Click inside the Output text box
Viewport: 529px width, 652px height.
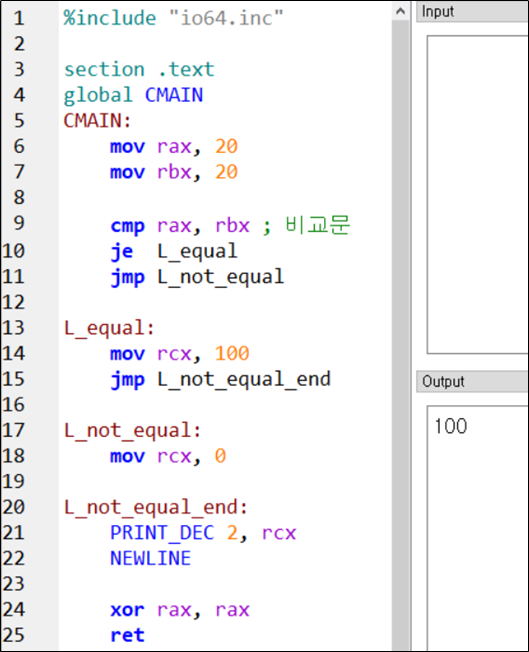[x=477, y=528]
